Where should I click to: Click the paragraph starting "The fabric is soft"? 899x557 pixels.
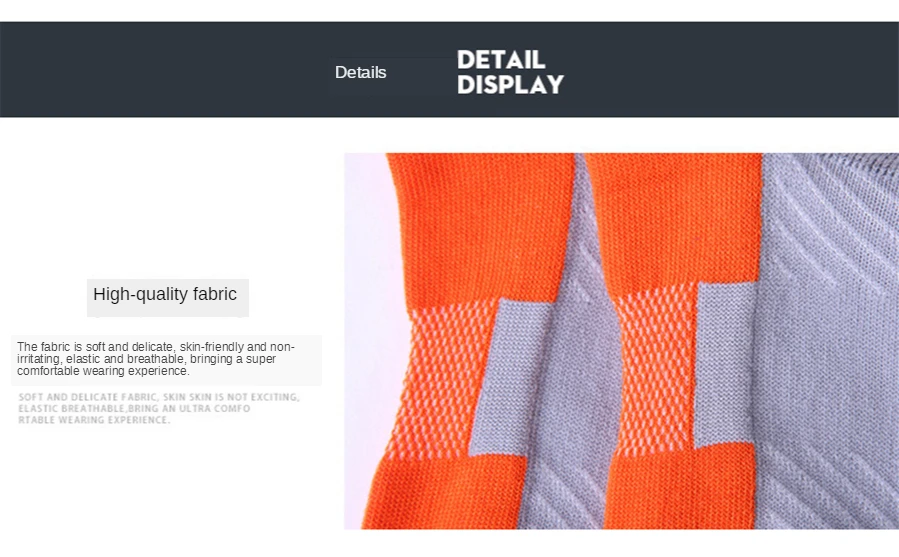[166, 359]
